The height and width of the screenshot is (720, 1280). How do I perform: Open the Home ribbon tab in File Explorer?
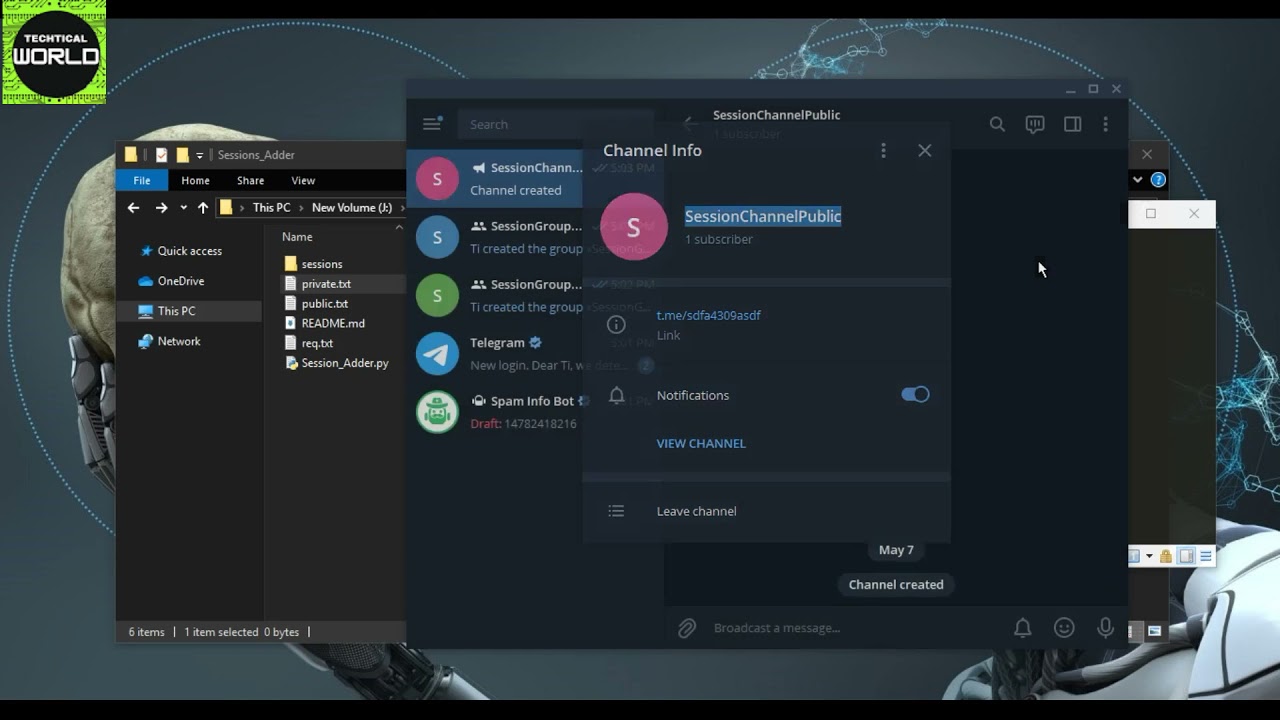click(x=195, y=180)
